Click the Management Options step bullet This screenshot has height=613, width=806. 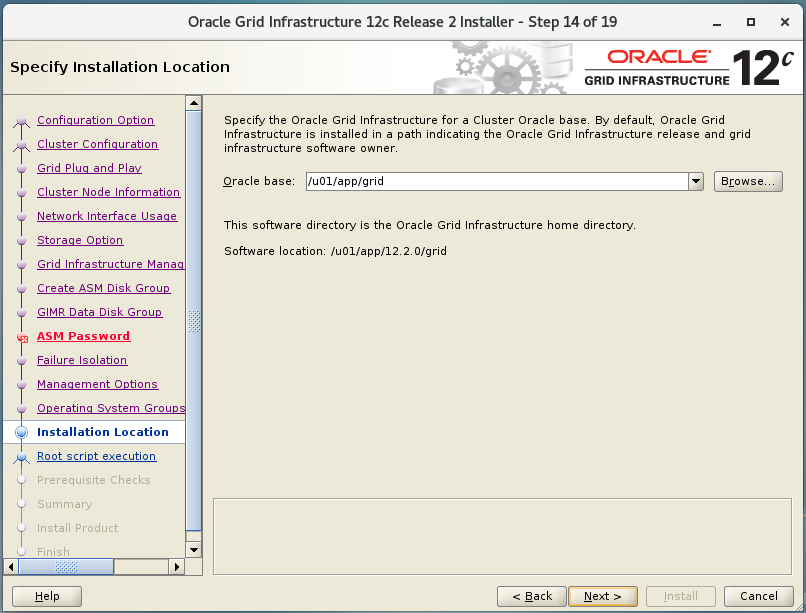tap(22, 385)
